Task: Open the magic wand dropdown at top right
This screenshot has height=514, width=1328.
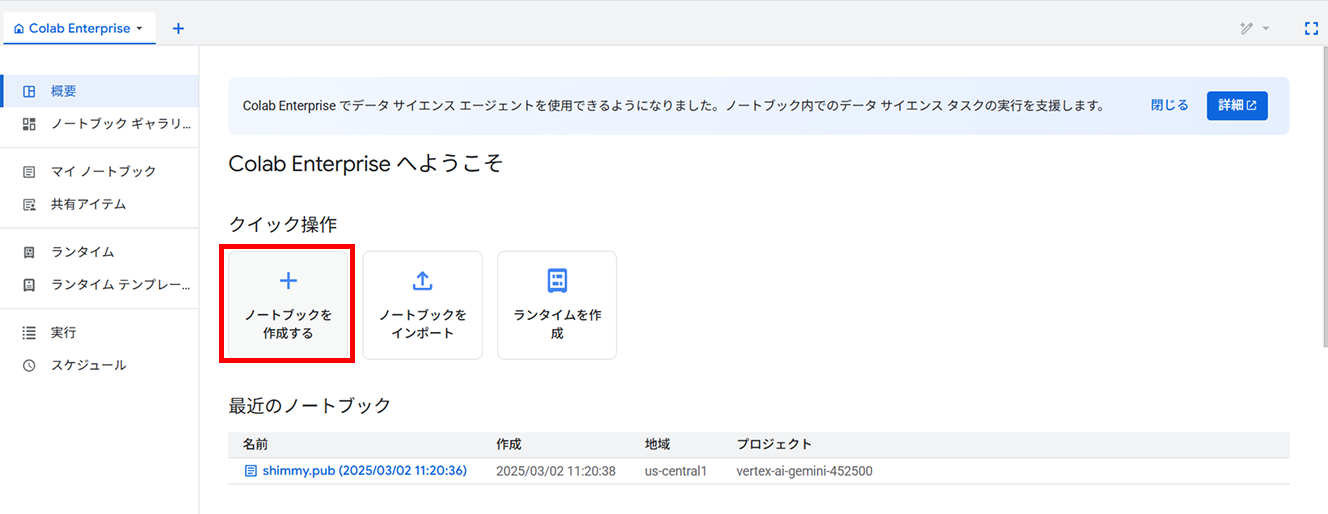Action: [1254, 29]
